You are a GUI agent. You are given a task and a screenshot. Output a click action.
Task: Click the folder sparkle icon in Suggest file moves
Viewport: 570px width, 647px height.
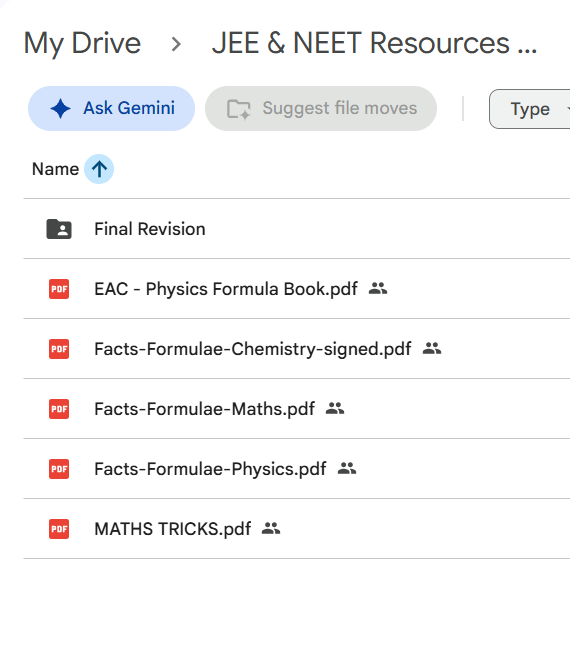pos(239,109)
